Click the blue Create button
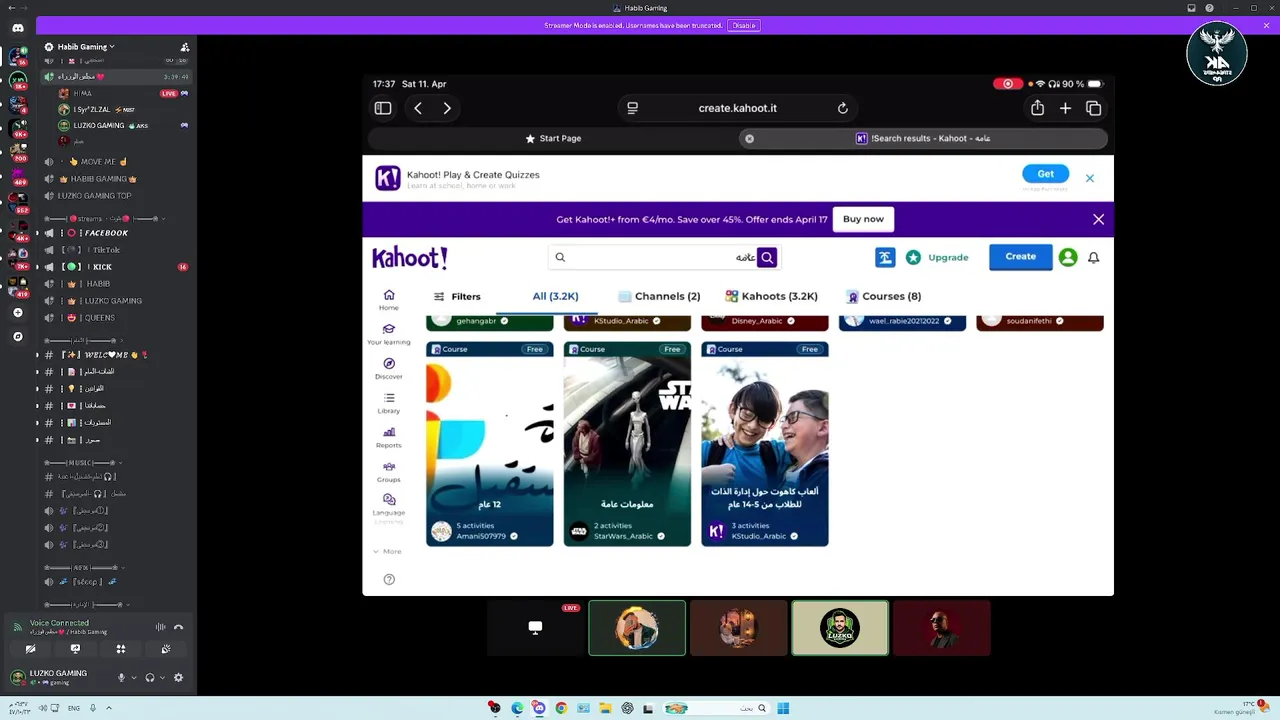 pos(1021,257)
